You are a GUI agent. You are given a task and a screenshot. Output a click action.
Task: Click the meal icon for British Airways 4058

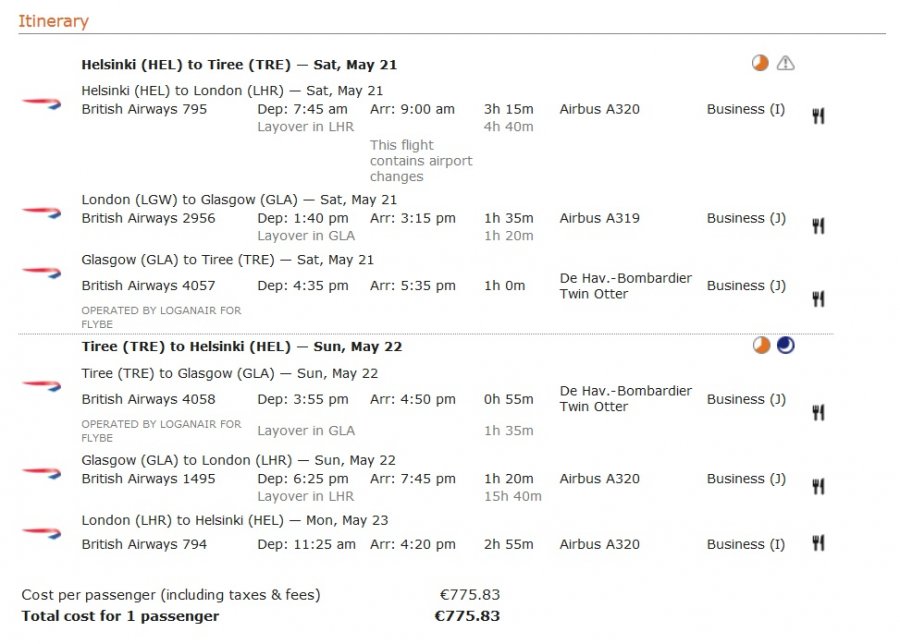tap(818, 412)
